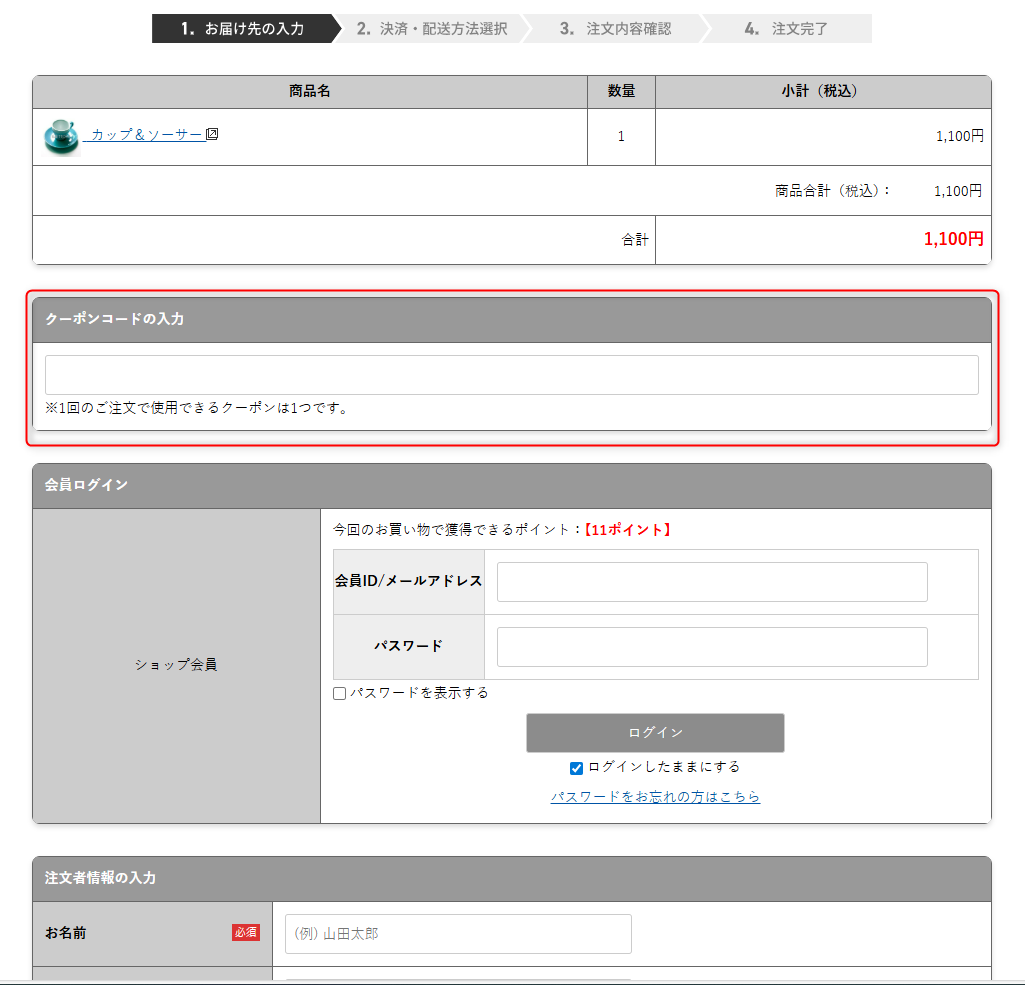Click the red total price 1,100円
The image size is (1025, 985).
click(x=953, y=239)
